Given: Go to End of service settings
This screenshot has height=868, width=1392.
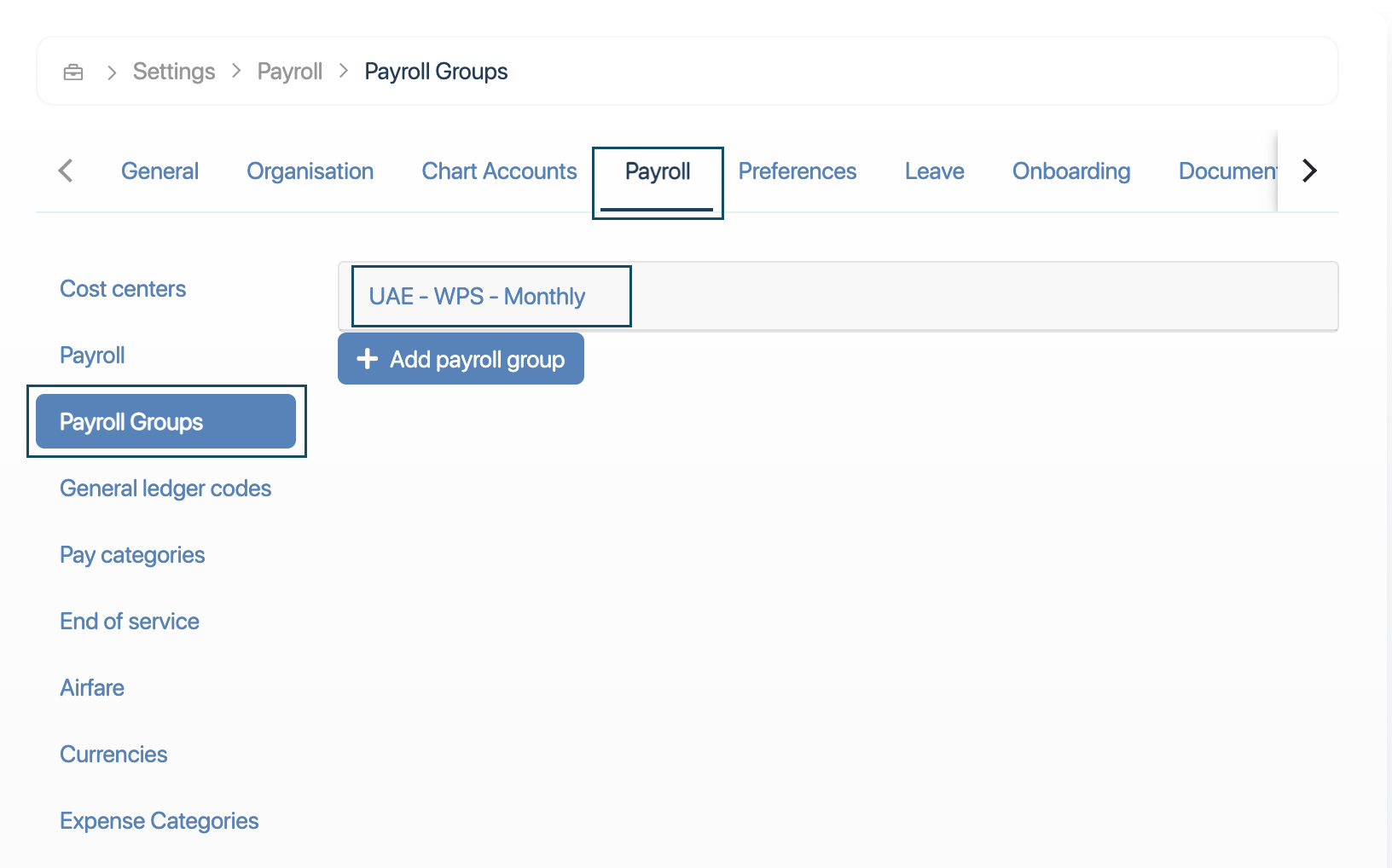Looking at the screenshot, I should pyautogui.click(x=130, y=622).
